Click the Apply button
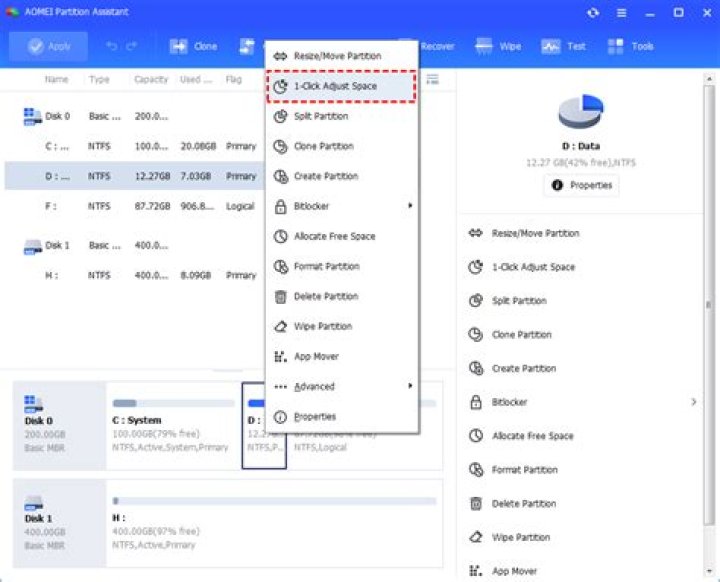This screenshot has height=582, width=720. pyautogui.click(x=49, y=46)
